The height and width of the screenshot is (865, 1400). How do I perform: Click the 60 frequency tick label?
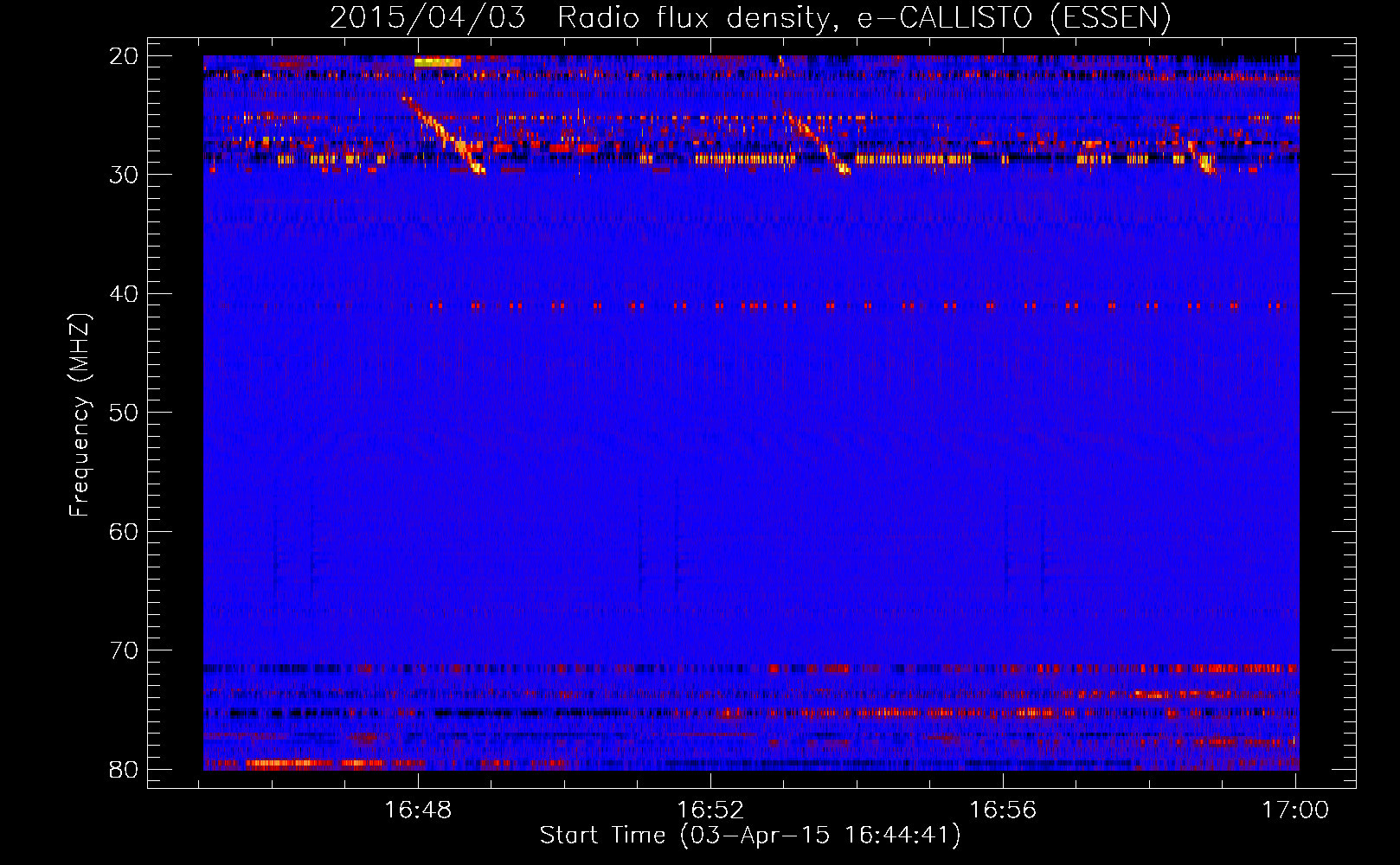(124, 531)
